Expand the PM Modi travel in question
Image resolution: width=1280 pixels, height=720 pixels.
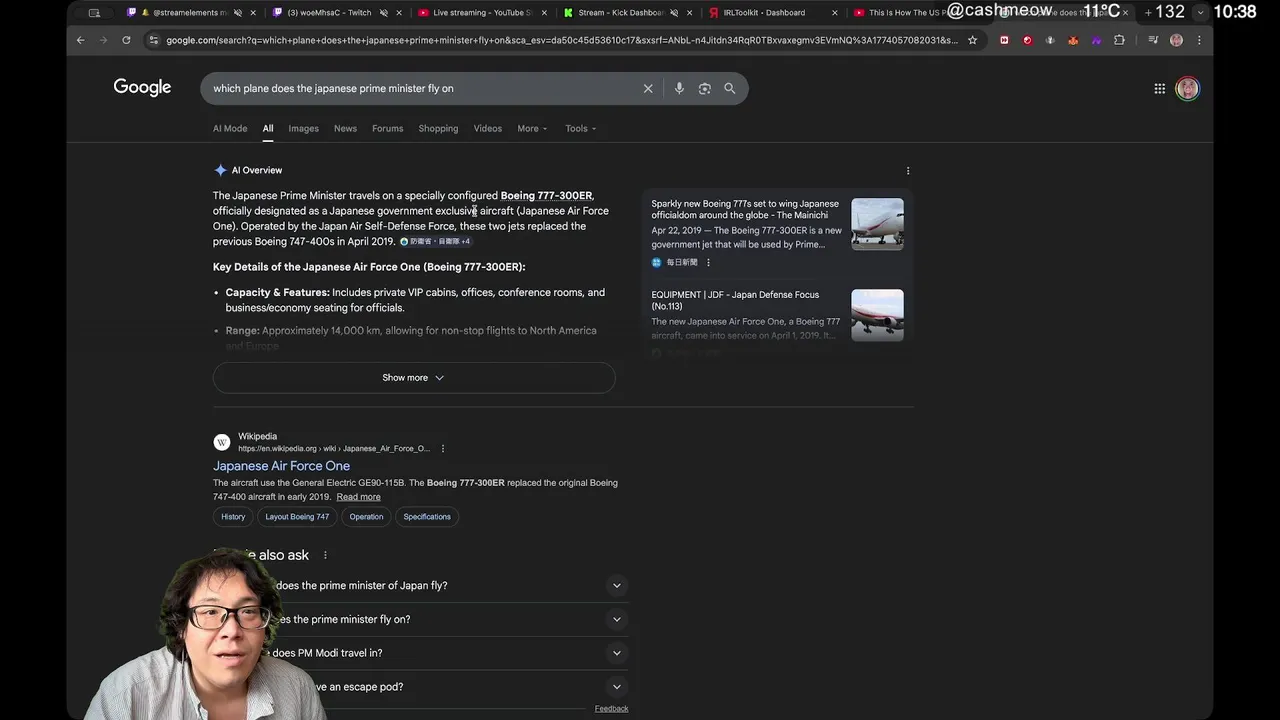[x=616, y=653]
